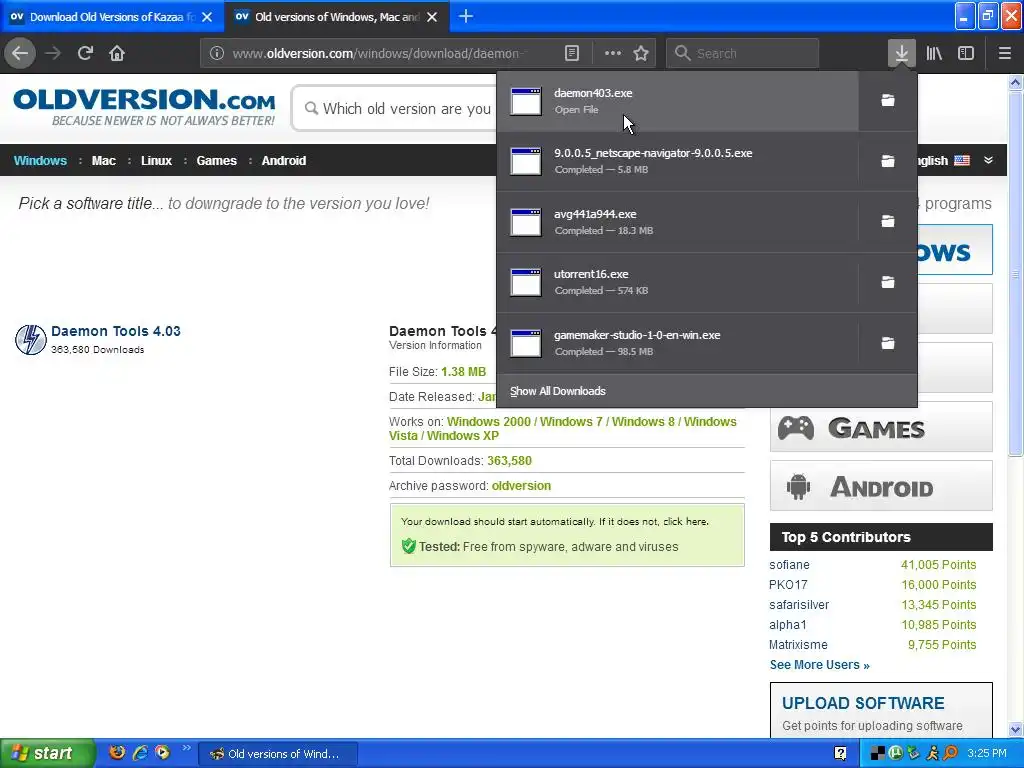Open 9.0.0.5_netscape-navigator download entry
Viewport: 1024px width, 768px height.
(677, 161)
